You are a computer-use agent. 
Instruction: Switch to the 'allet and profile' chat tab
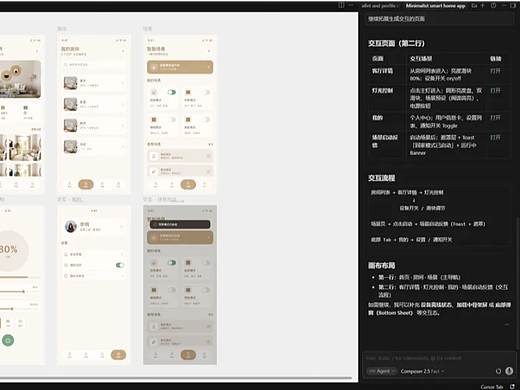pos(380,6)
